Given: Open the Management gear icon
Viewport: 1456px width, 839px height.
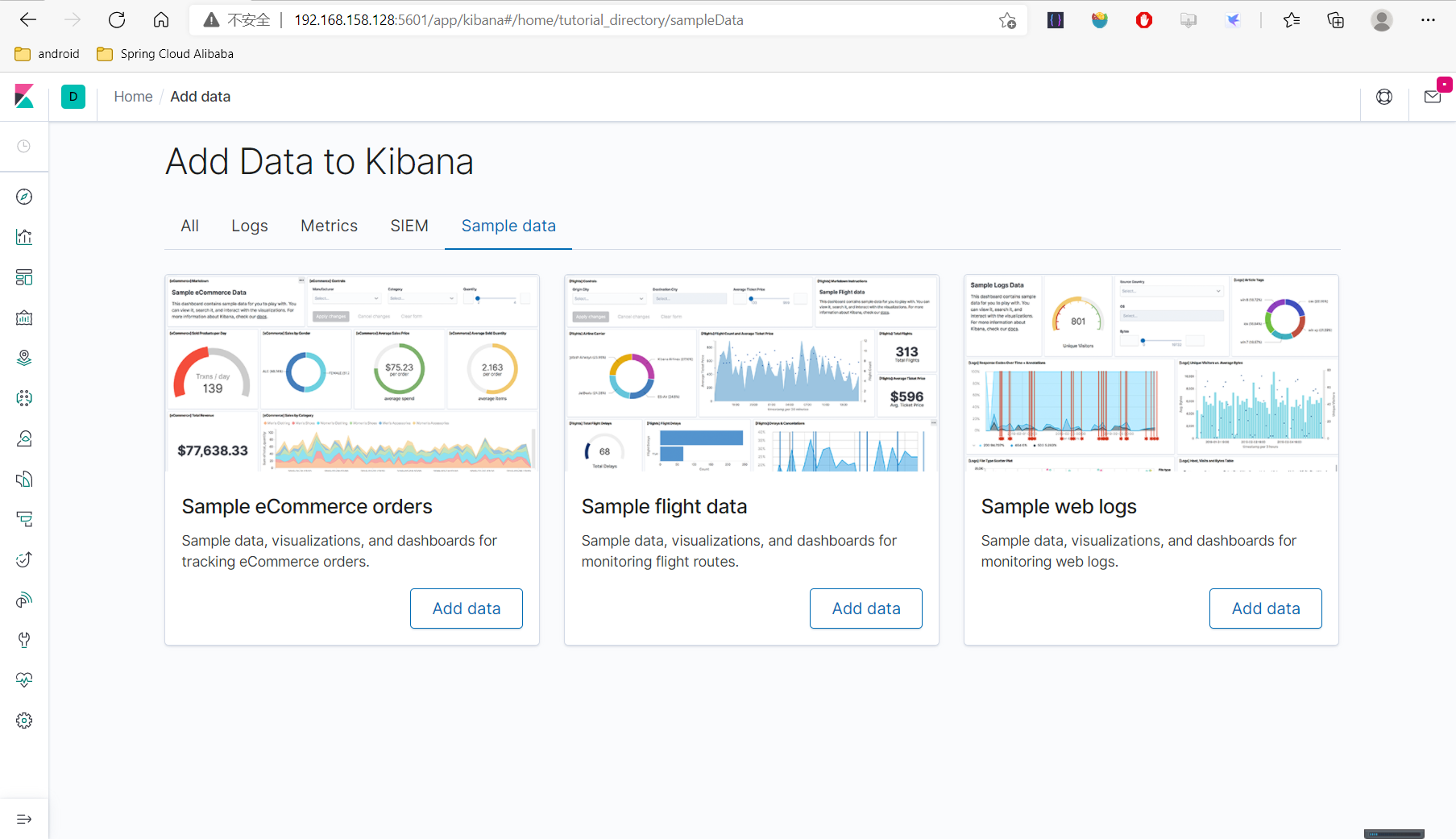Looking at the screenshot, I should (x=24, y=720).
